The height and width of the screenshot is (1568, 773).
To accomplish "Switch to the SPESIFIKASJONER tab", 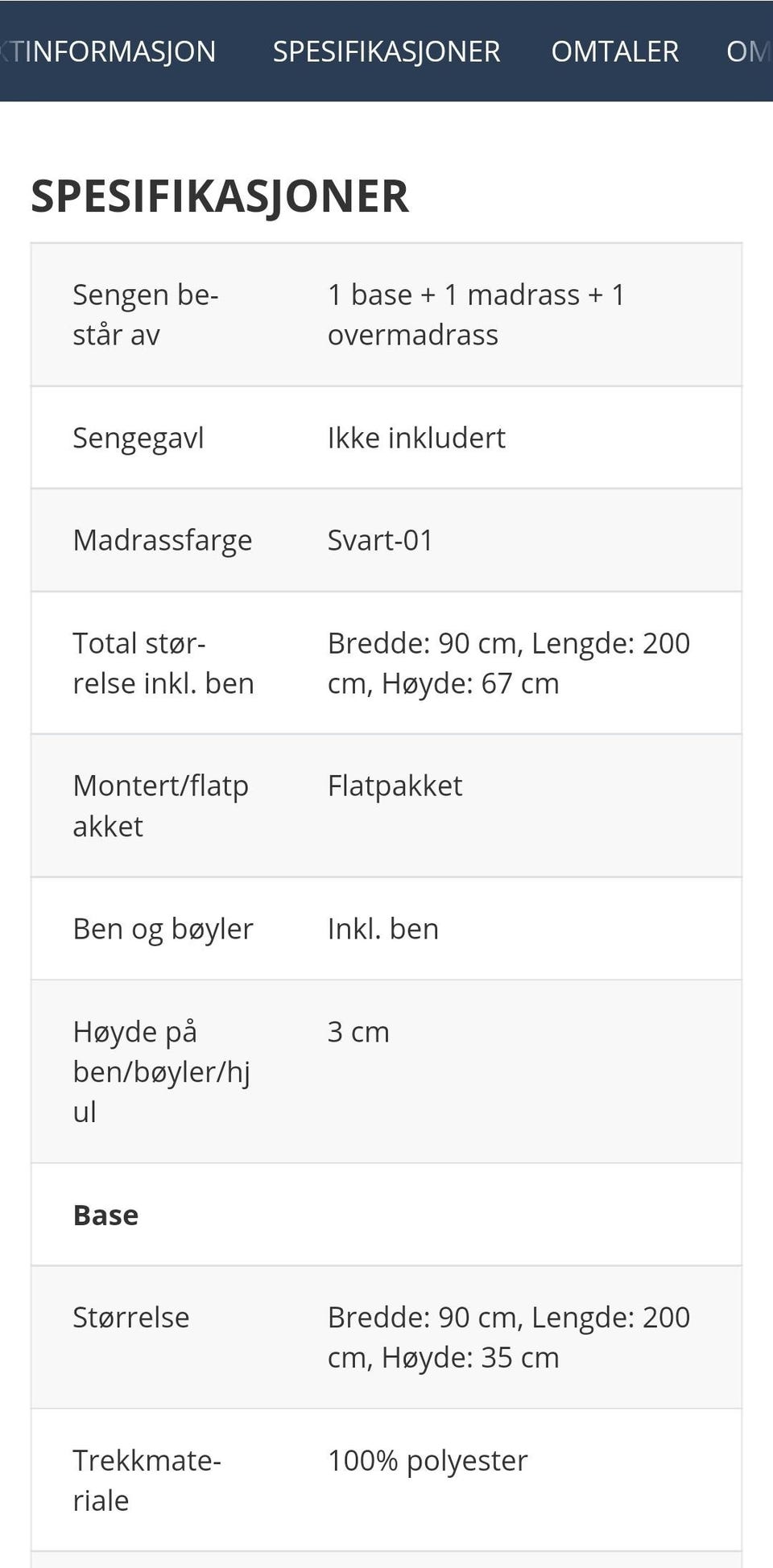I will pyautogui.click(x=386, y=51).
